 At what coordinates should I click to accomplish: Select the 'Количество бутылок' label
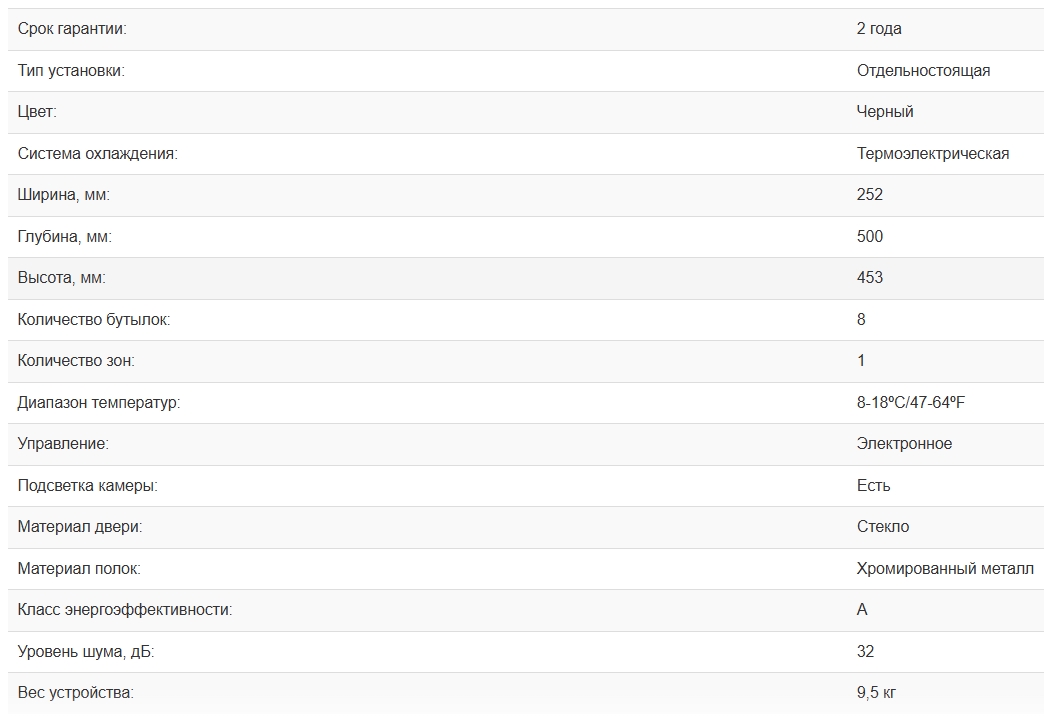pos(94,319)
